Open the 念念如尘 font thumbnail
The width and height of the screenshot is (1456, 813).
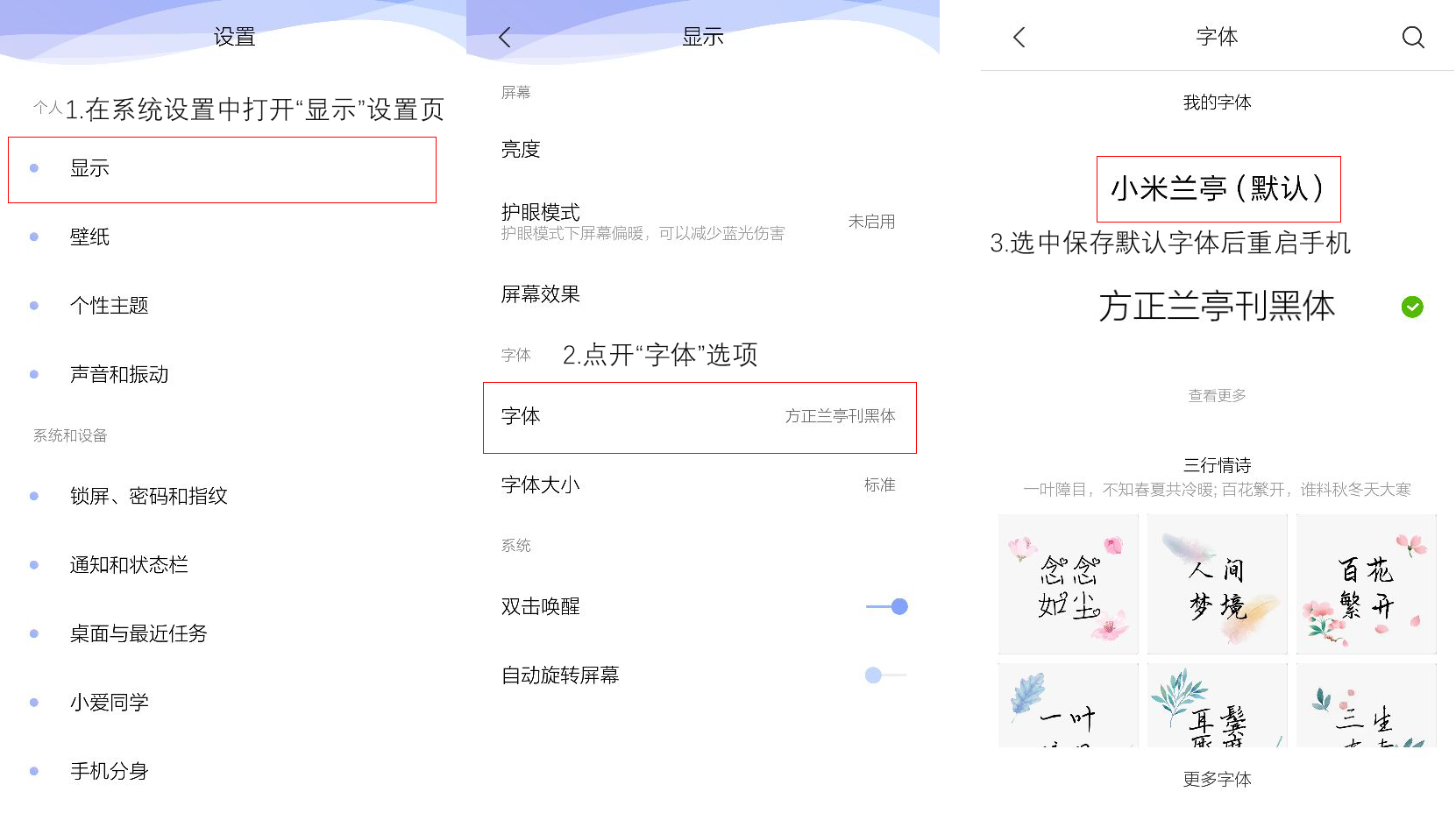click(1069, 584)
